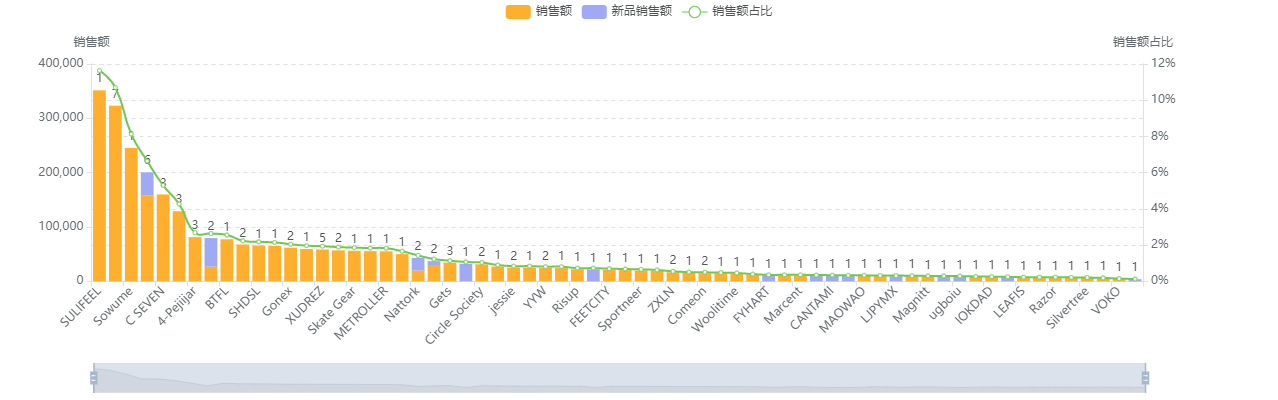The image size is (1278, 400).
Task: Click the Woolitime x-axis label
Action: (717, 308)
